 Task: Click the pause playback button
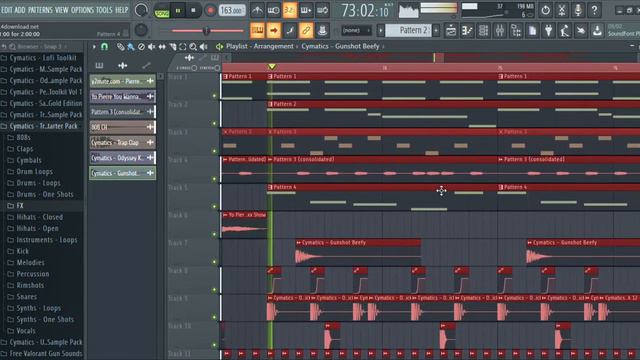point(178,11)
